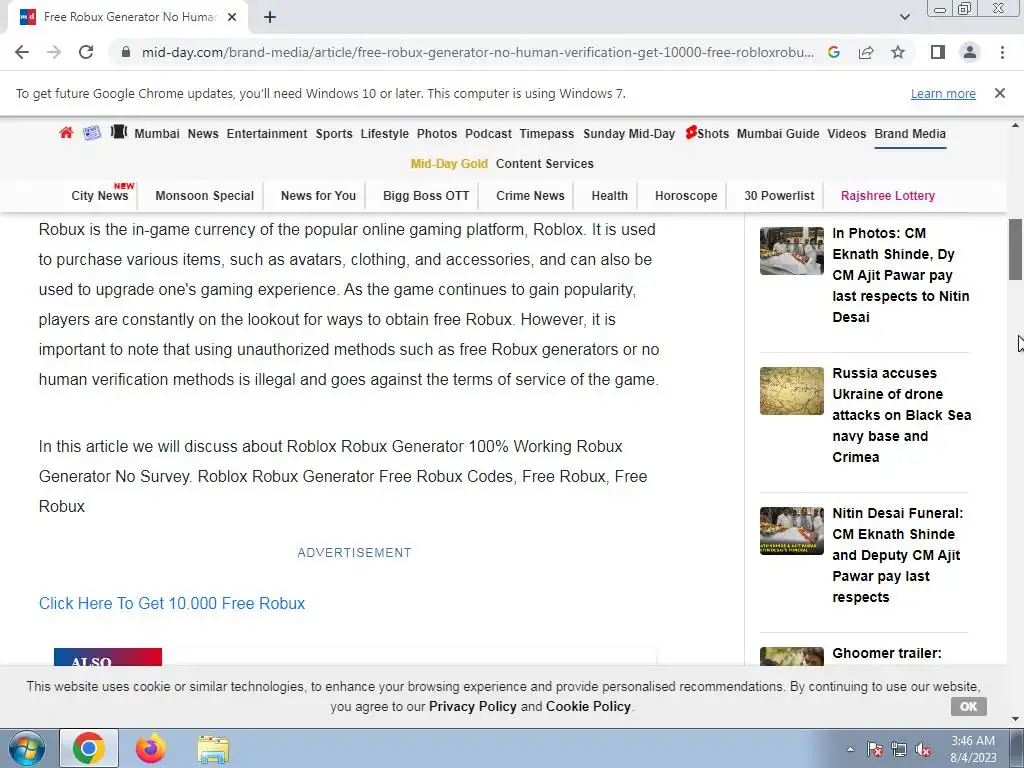Select the Brand Media menu item

[x=910, y=134]
